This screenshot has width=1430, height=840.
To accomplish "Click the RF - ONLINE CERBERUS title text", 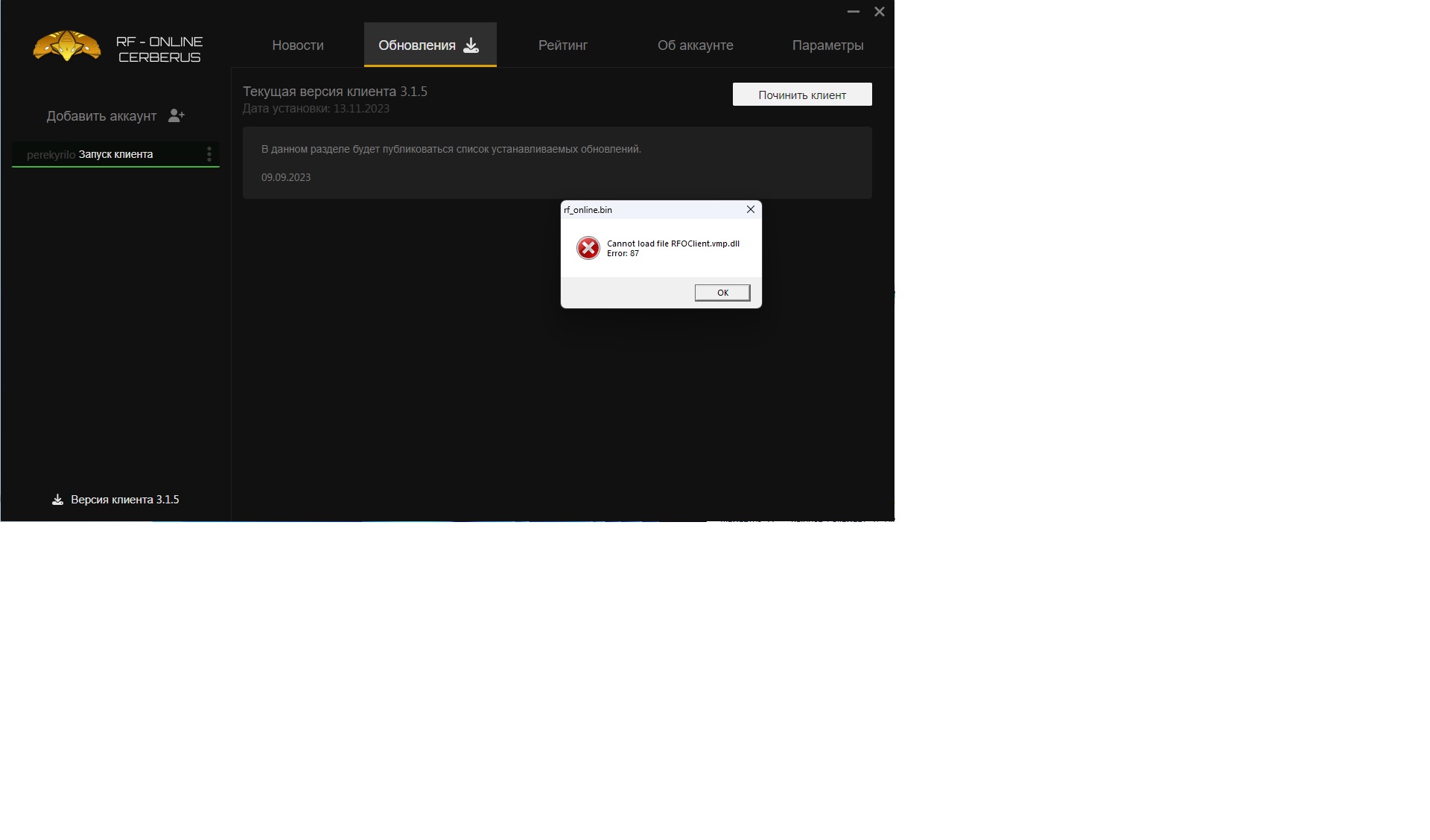I will (x=159, y=49).
